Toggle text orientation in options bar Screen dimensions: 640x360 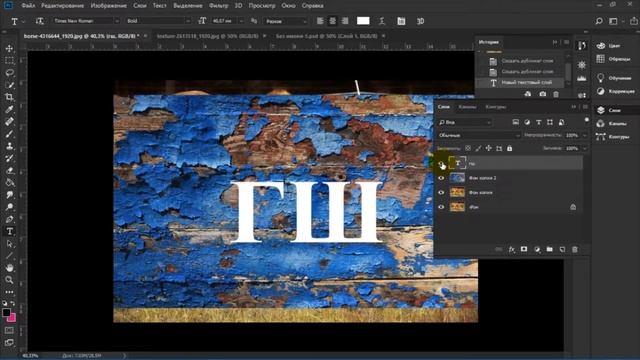[x=40, y=21]
